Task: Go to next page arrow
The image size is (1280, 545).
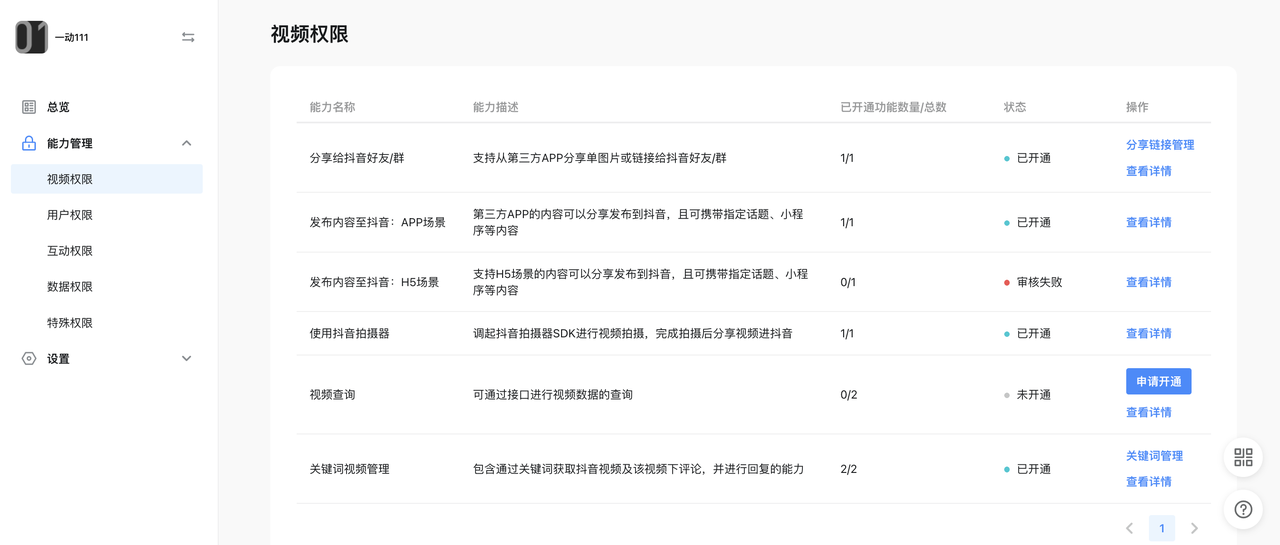Action: coord(1194,528)
